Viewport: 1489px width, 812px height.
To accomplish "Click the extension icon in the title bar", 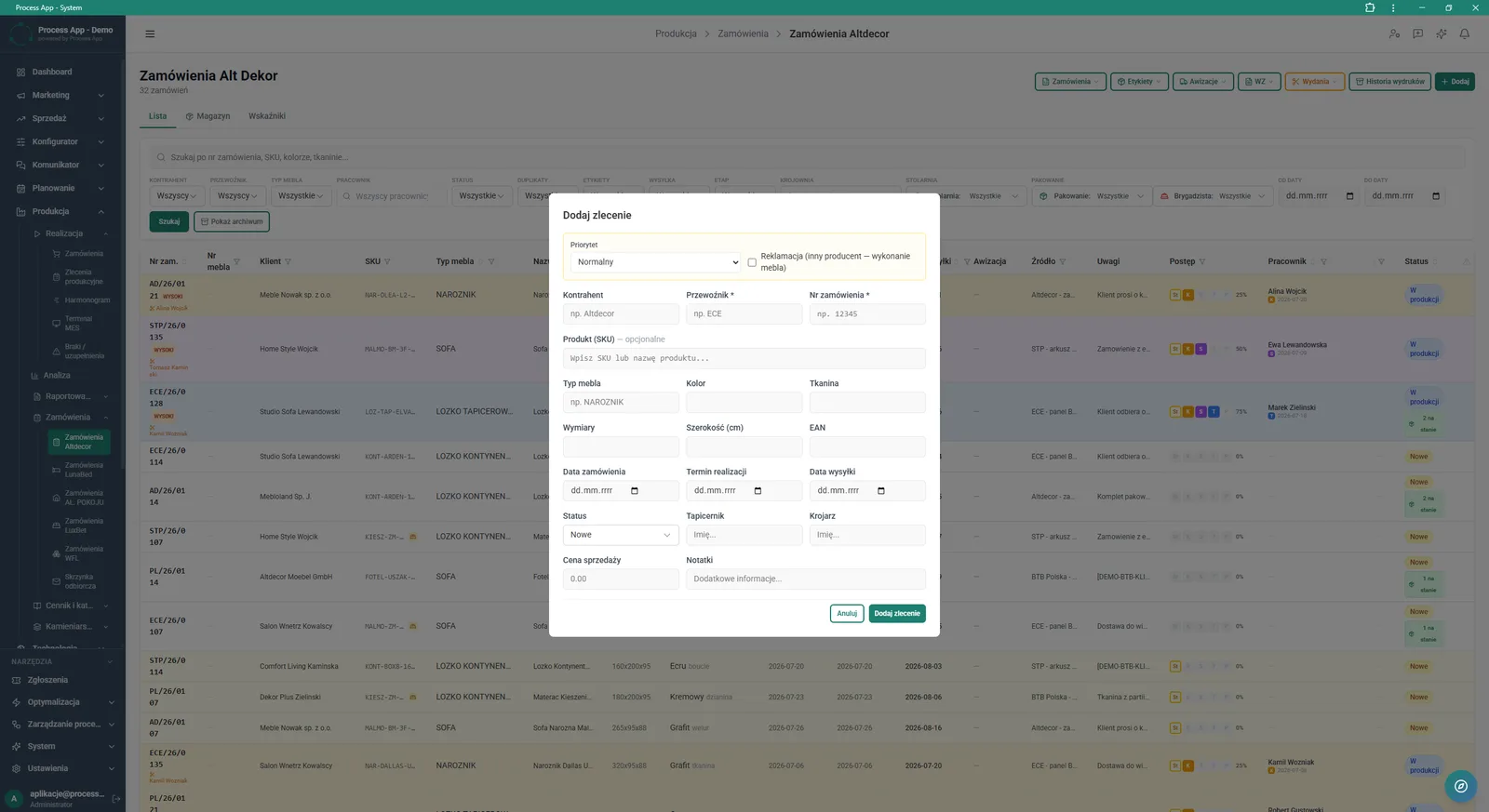I will [x=1370, y=7].
